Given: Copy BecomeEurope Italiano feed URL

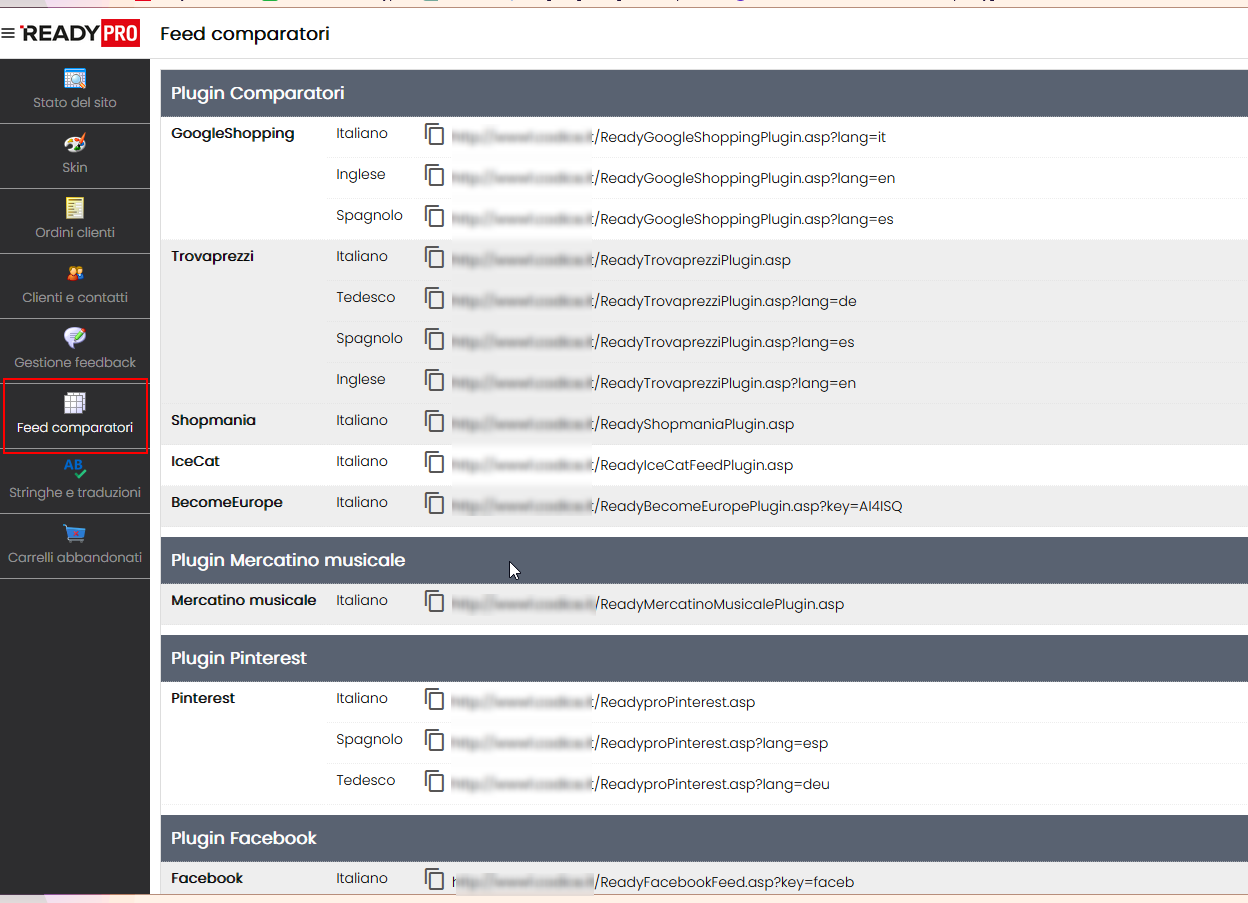Looking at the screenshot, I should coord(434,504).
